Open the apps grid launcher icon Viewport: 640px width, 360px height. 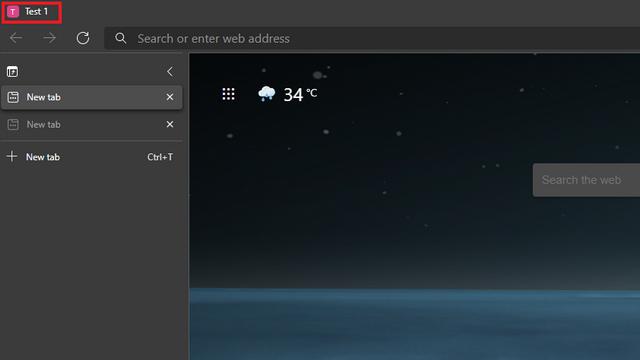point(229,94)
